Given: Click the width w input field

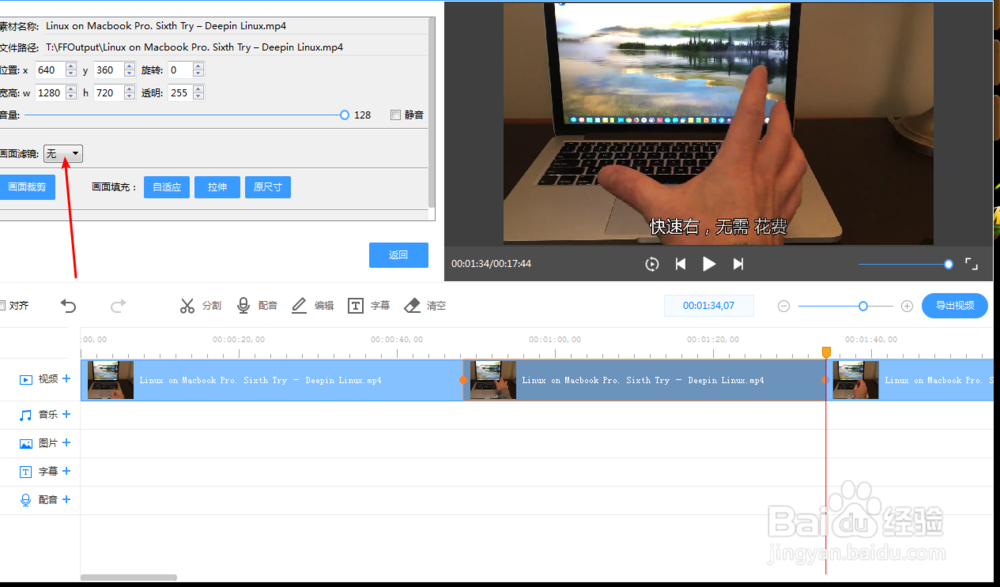Looking at the screenshot, I should click(50, 93).
